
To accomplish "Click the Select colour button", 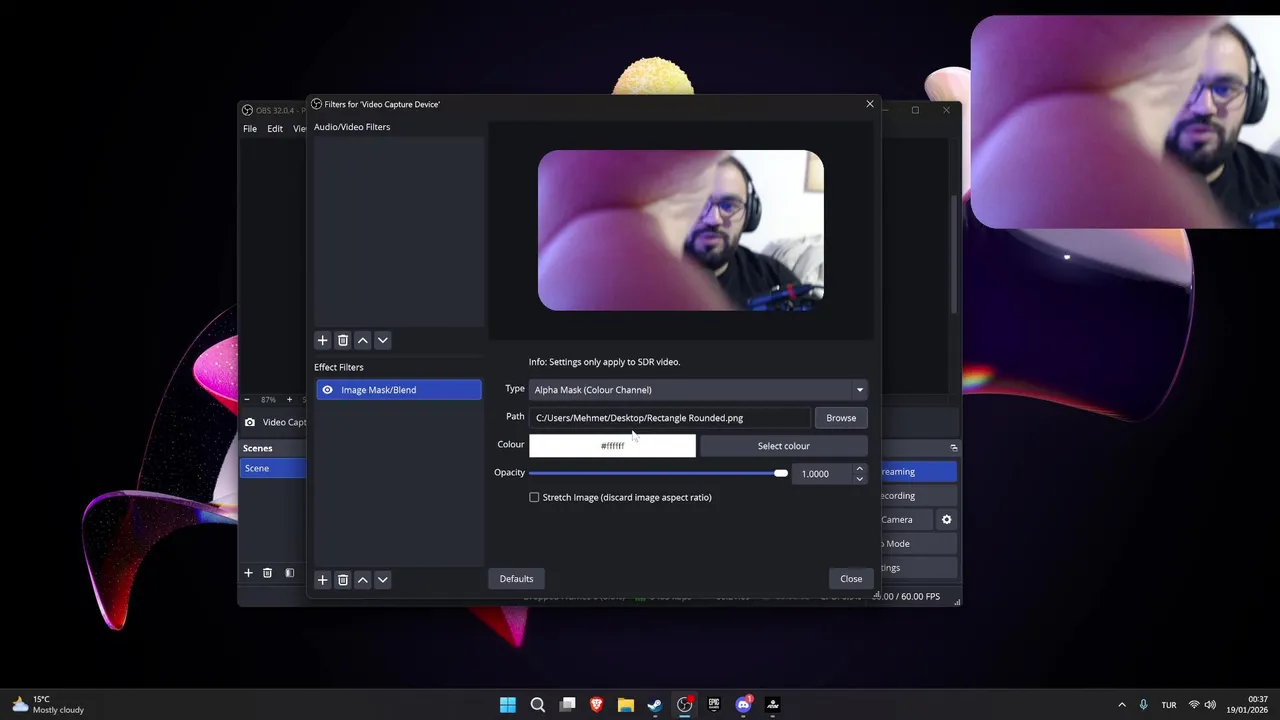I will coord(784,446).
